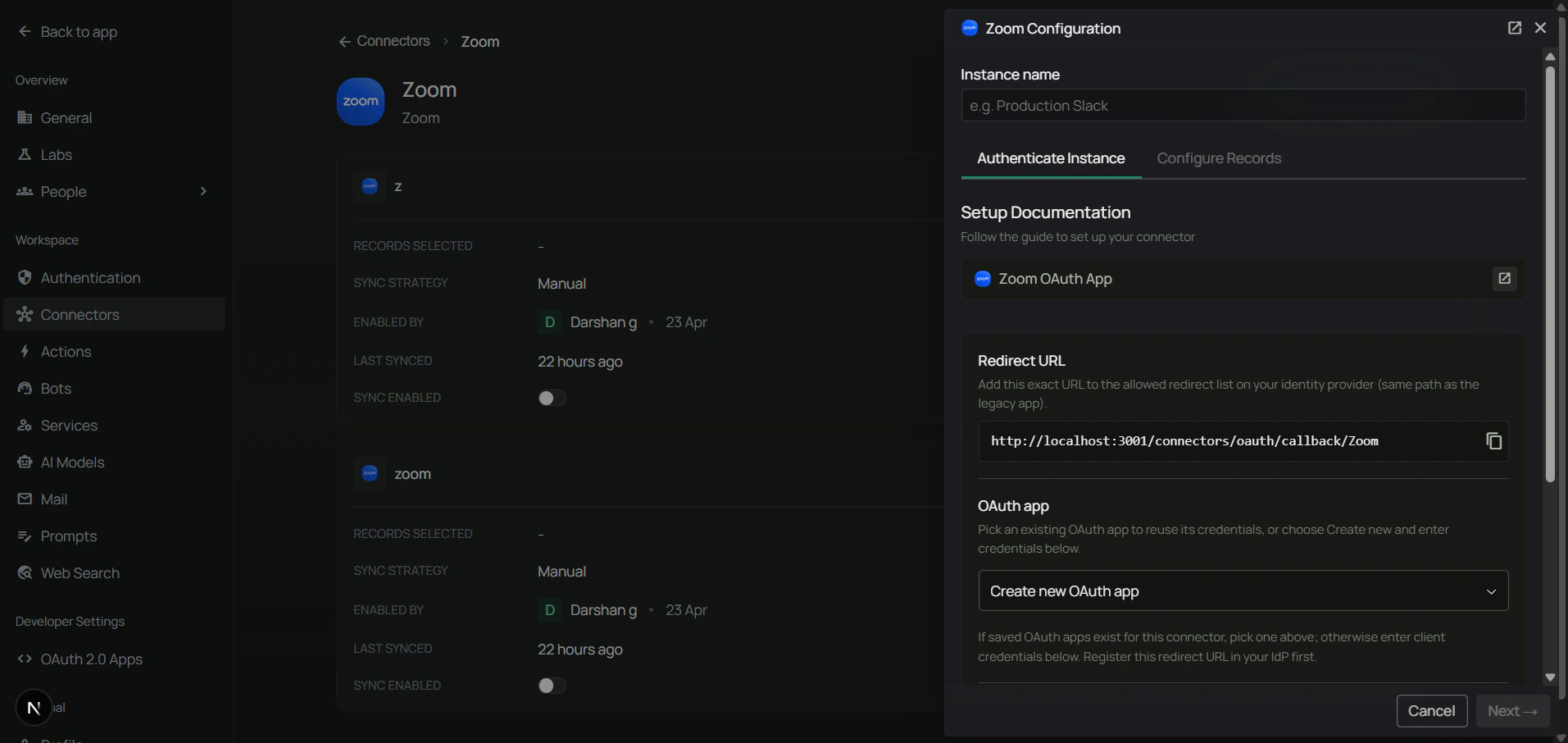Click the large Zoom logo in page header
Screen dimensions: 1568x743
[x=361, y=102]
